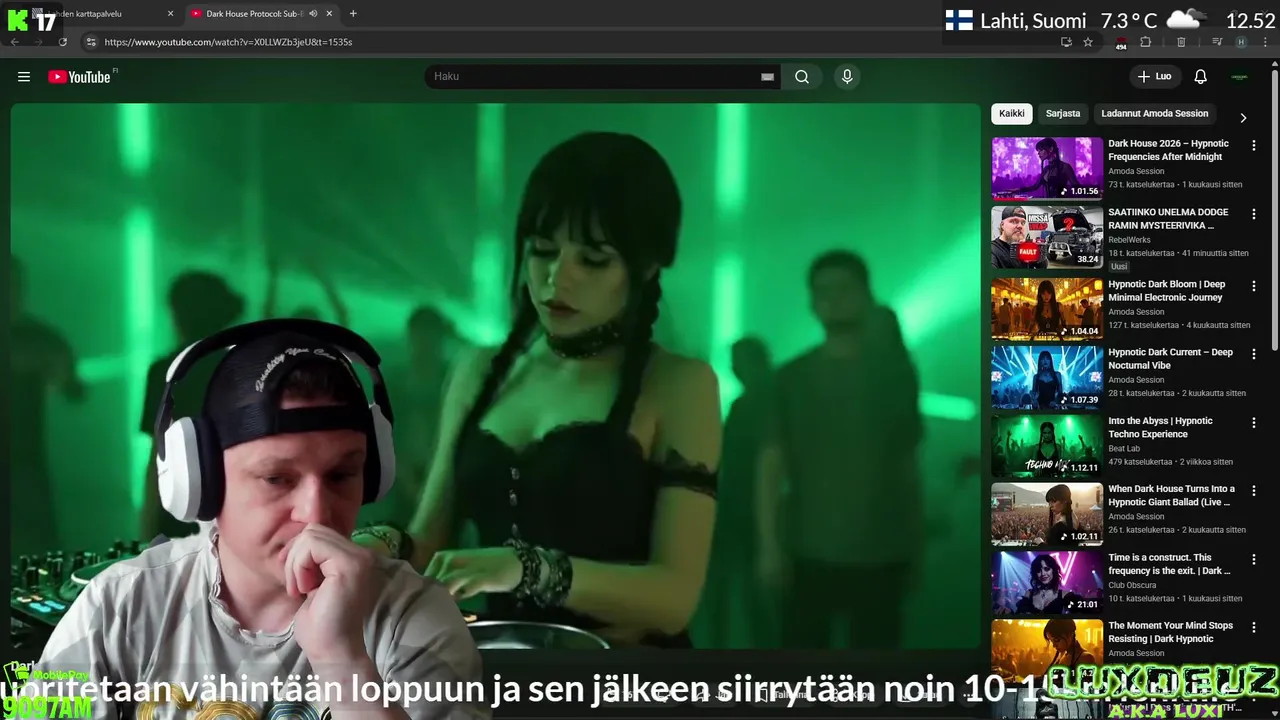Open the browser extensions puzzle icon

point(1146,42)
